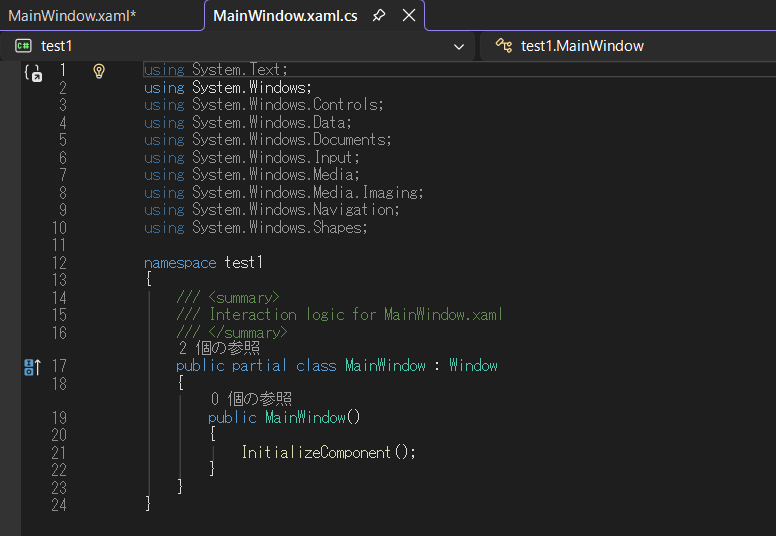The height and width of the screenshot is (536, 776).
Task: Close the MainWindow.xaml.cs tab
Action: (x=408, y=16)
